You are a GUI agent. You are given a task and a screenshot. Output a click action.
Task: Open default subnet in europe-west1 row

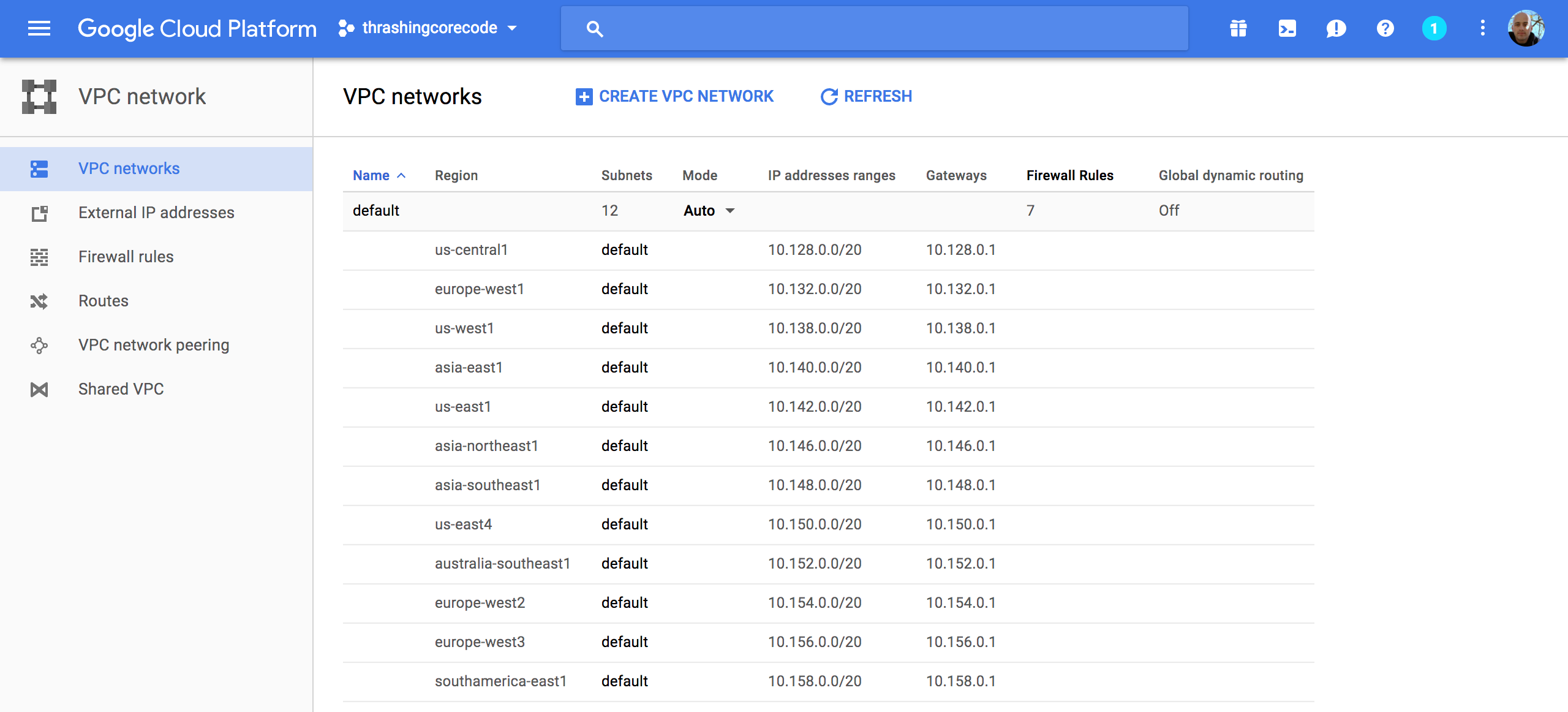point(624,289)
